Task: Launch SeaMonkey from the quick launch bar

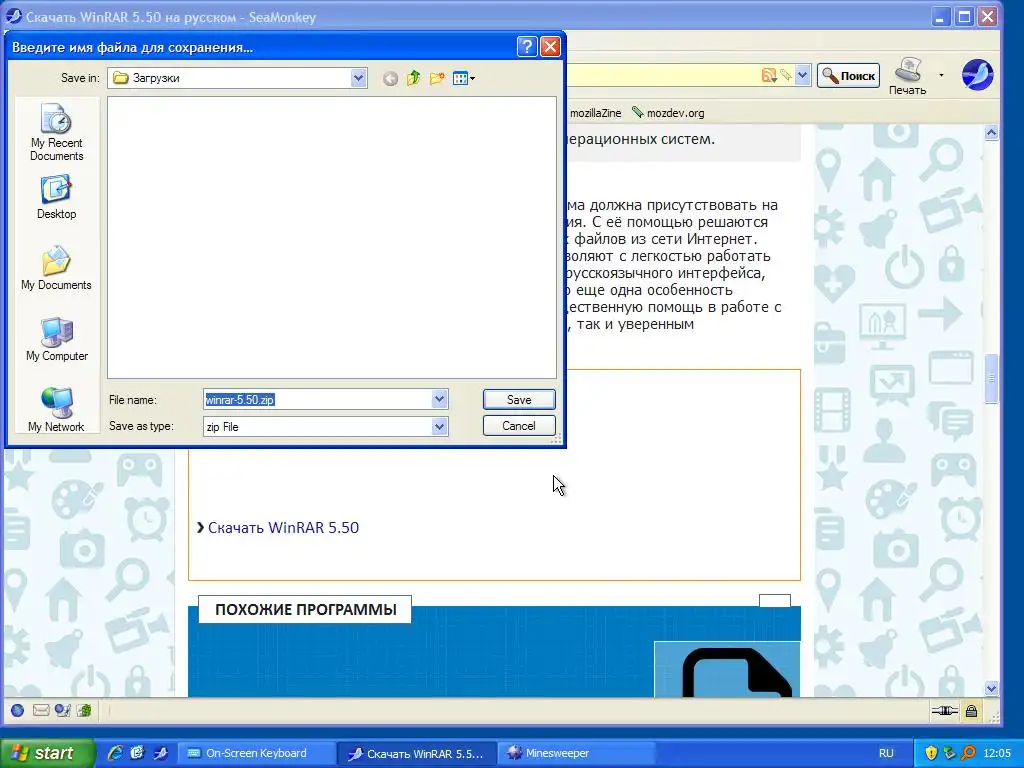Action: point(160,753)
